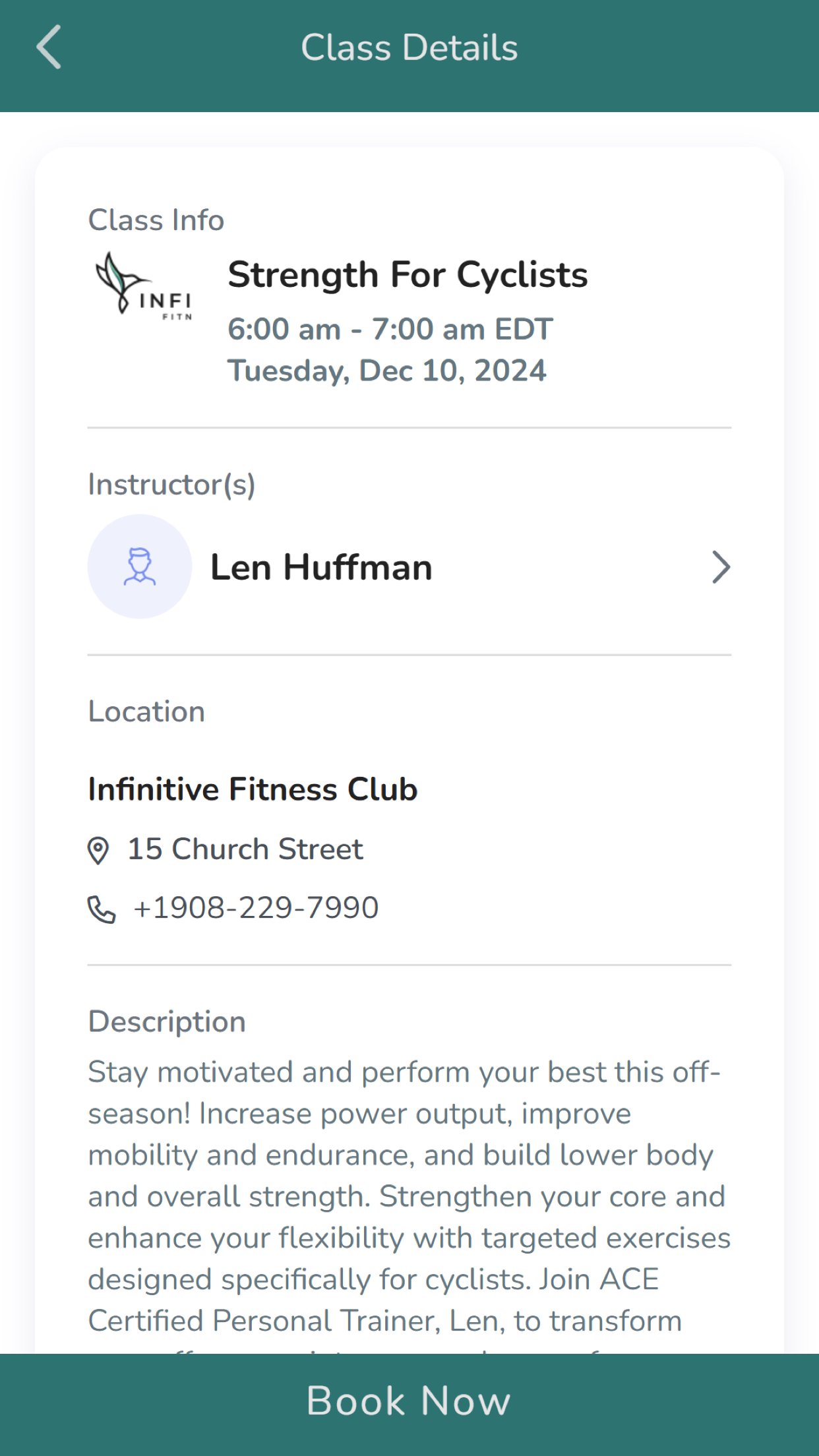819x1456 pixels.
Task: Tap the Class Info section label
Action: point(156,220)
